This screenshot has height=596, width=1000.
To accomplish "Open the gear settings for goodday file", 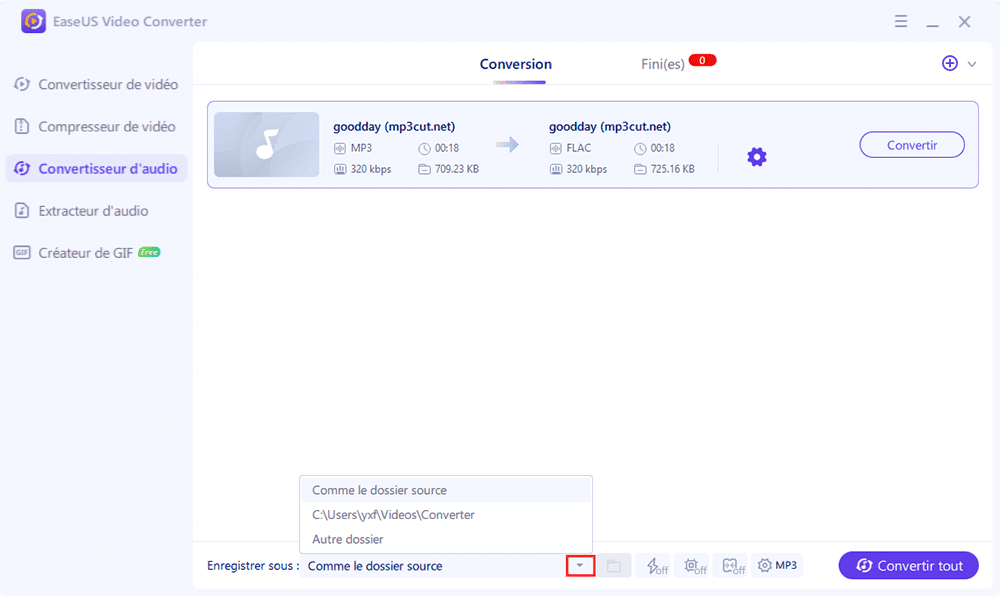I will [x=757, y=157].
